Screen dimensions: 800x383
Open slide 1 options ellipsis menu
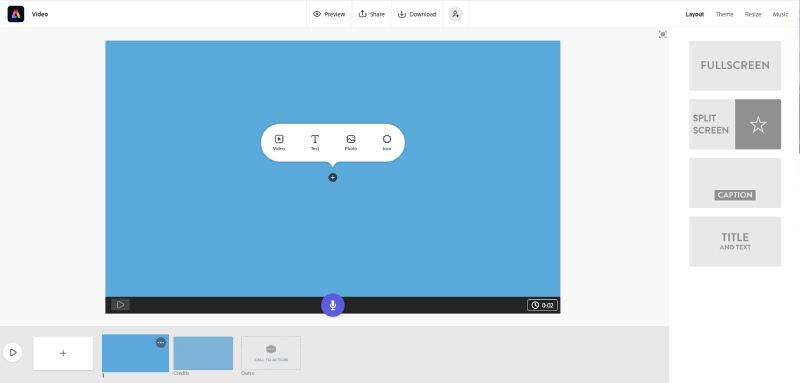[161, 343]
